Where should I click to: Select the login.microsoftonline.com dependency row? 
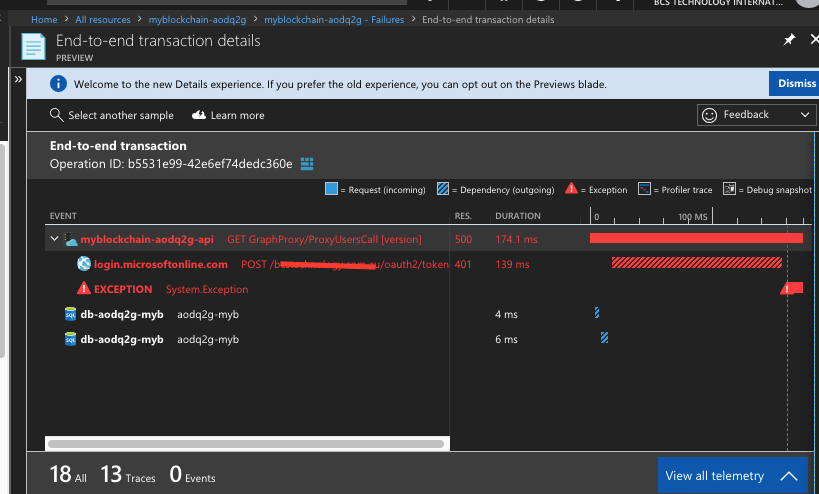click(428, 264)
